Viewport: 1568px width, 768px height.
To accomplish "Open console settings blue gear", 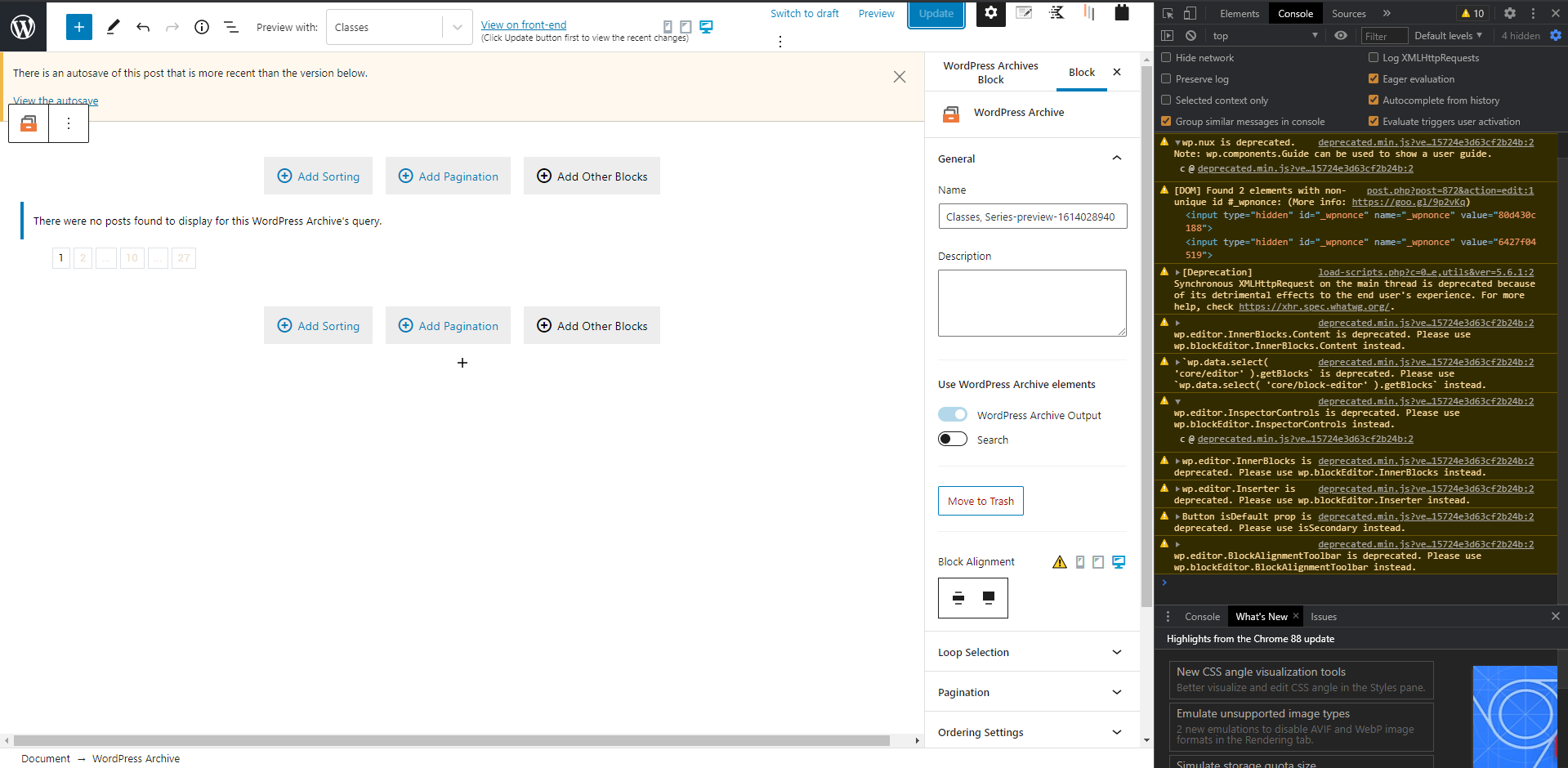I will (x=1556, y=36).
